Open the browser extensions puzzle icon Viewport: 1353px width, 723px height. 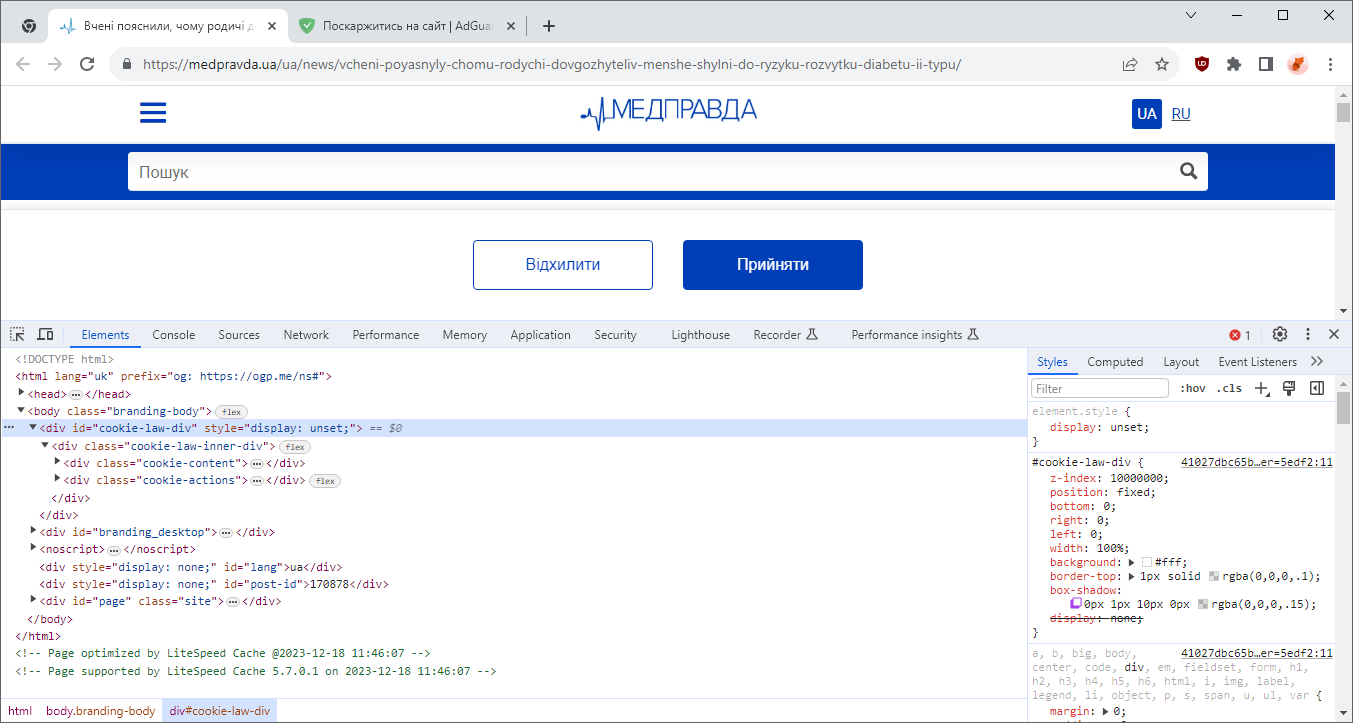(x=1233, y=63)
